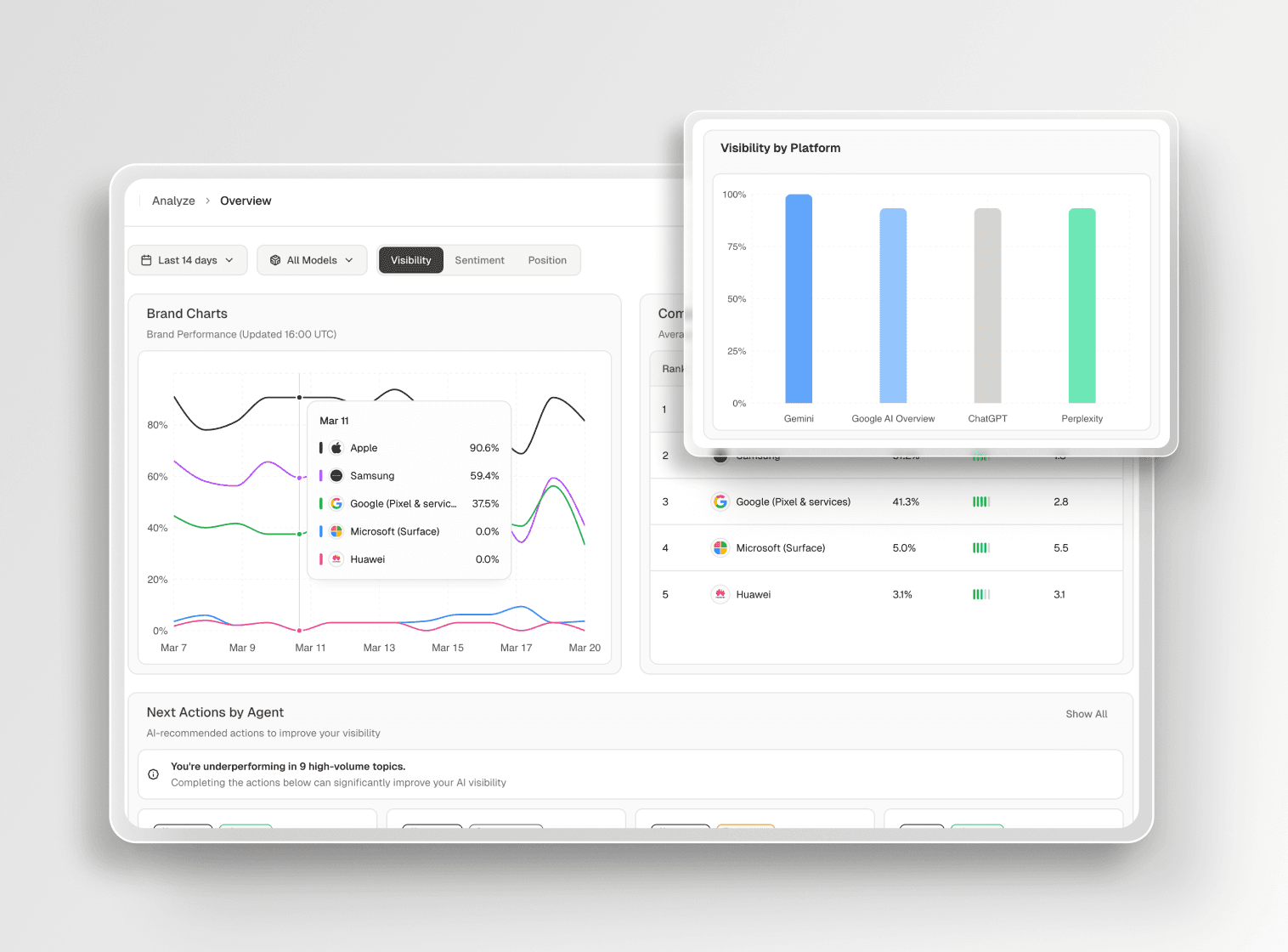This screenshot has width=1288, height=952.
Task: Click the info icon next to the underperforming alert
Action: coord(154,773)
